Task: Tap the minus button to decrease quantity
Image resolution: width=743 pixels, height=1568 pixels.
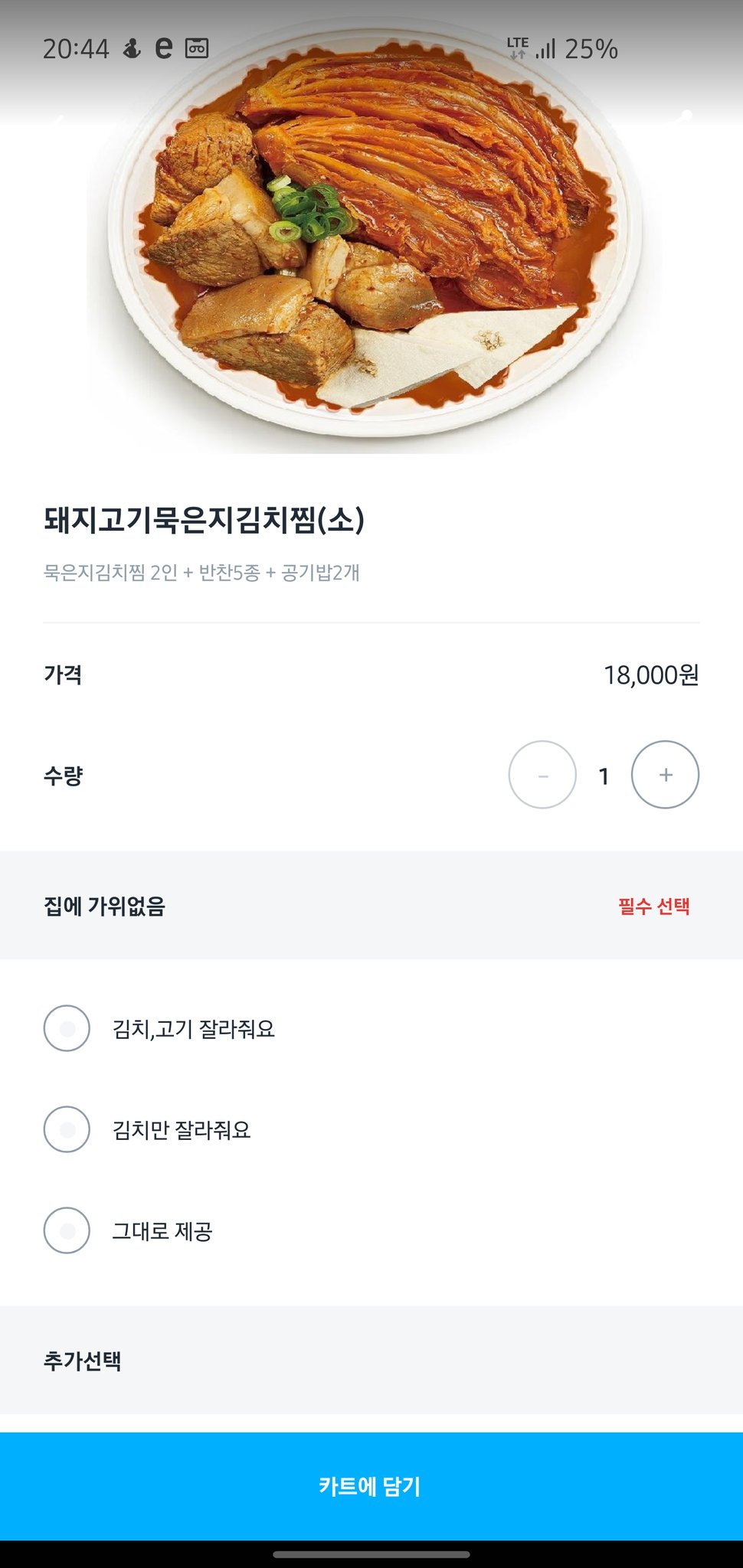Action: tap(542, 775)
